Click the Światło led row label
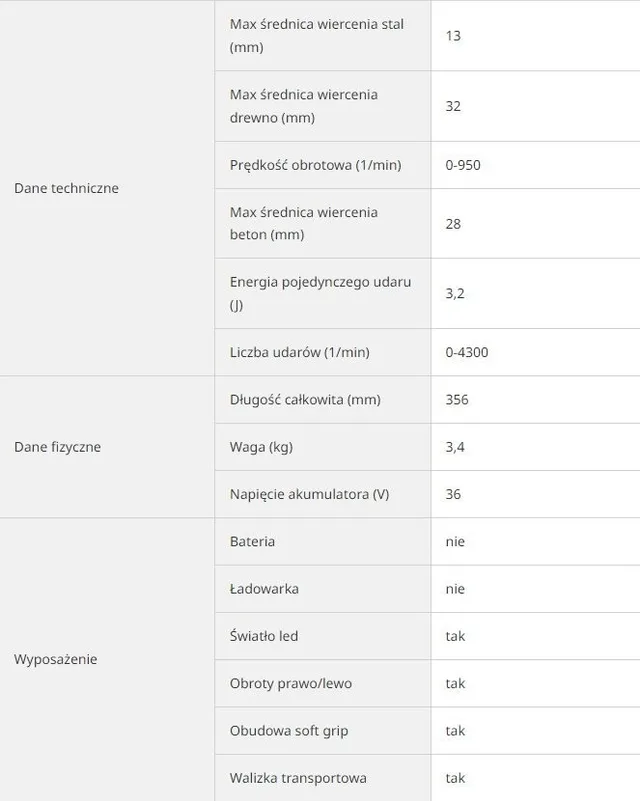 coord(264,636)
